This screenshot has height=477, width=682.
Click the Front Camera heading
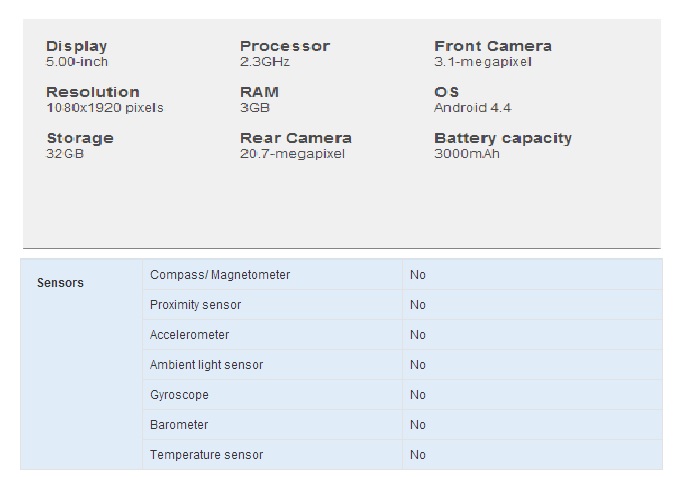tap(493, 46)
